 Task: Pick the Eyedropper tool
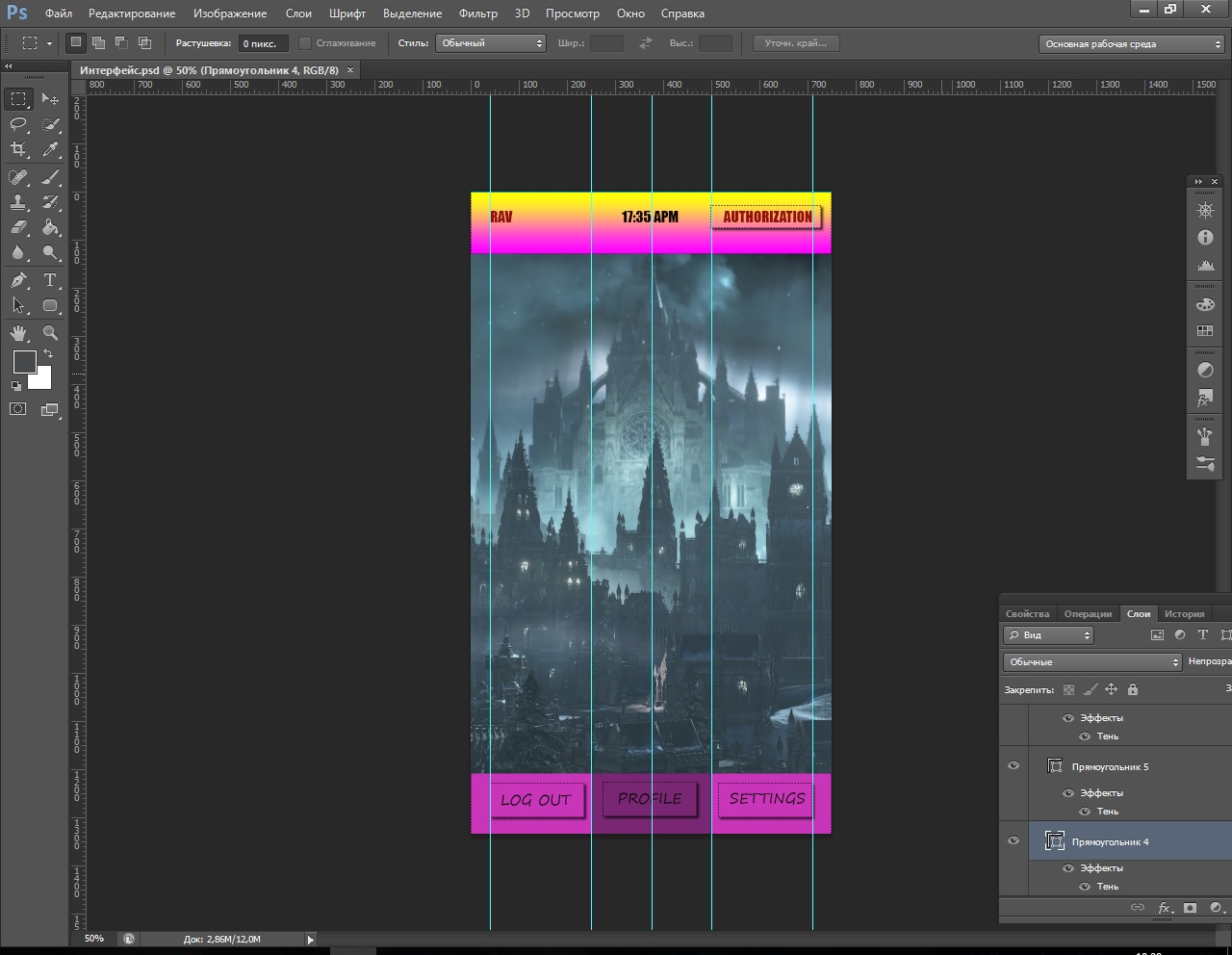50,149
